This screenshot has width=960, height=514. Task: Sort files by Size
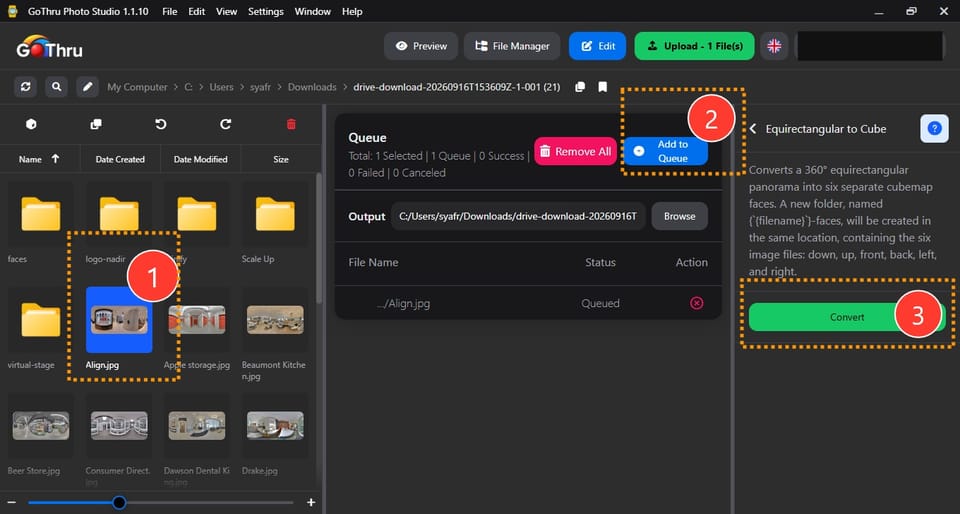[281, 159]
